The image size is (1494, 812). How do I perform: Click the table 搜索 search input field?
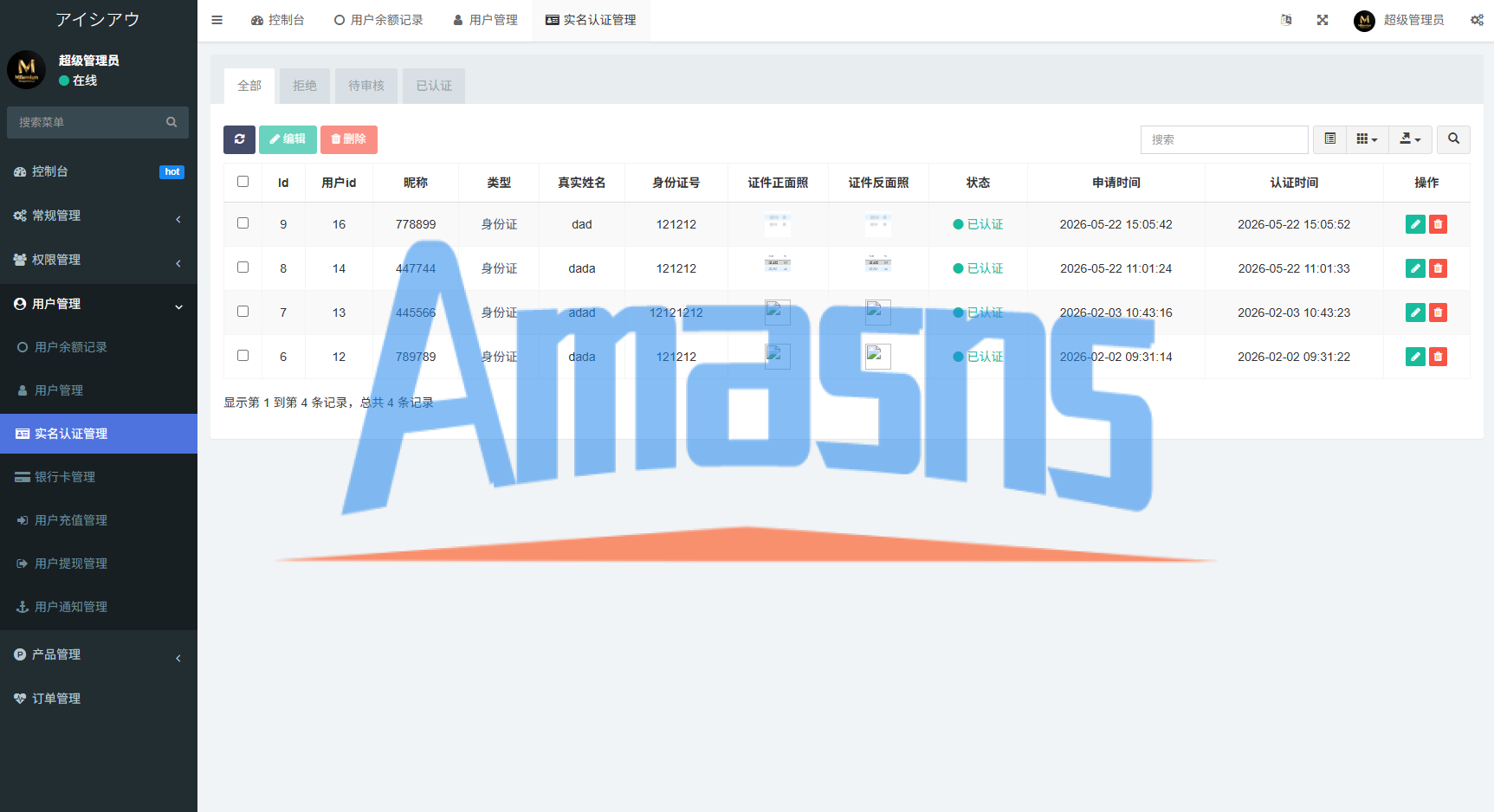tap(1225, 139)
